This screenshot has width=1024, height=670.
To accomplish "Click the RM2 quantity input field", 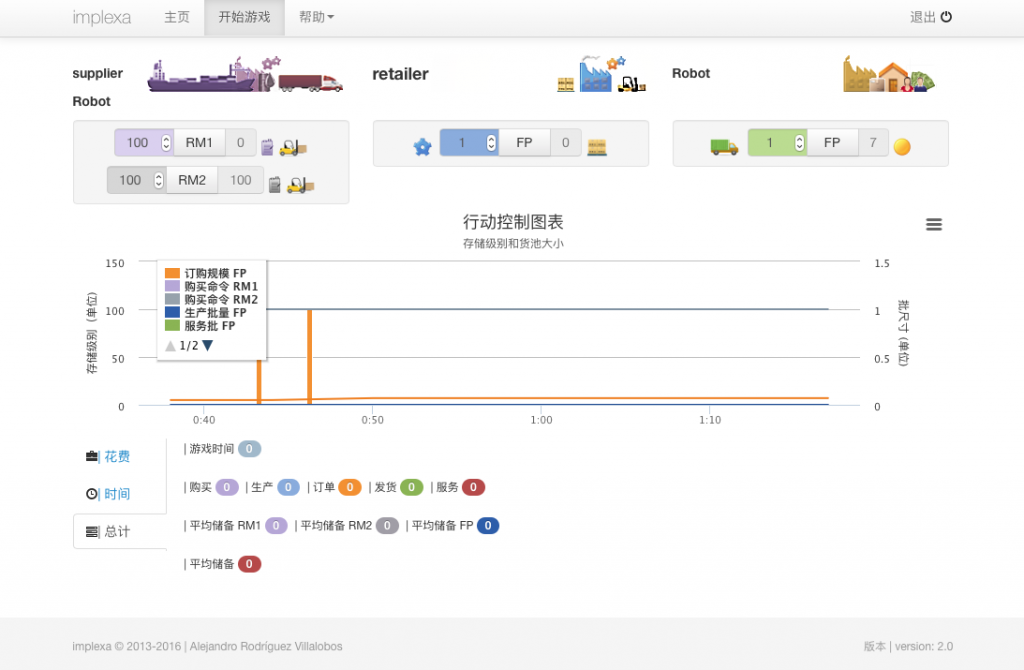I will point(130,180).
